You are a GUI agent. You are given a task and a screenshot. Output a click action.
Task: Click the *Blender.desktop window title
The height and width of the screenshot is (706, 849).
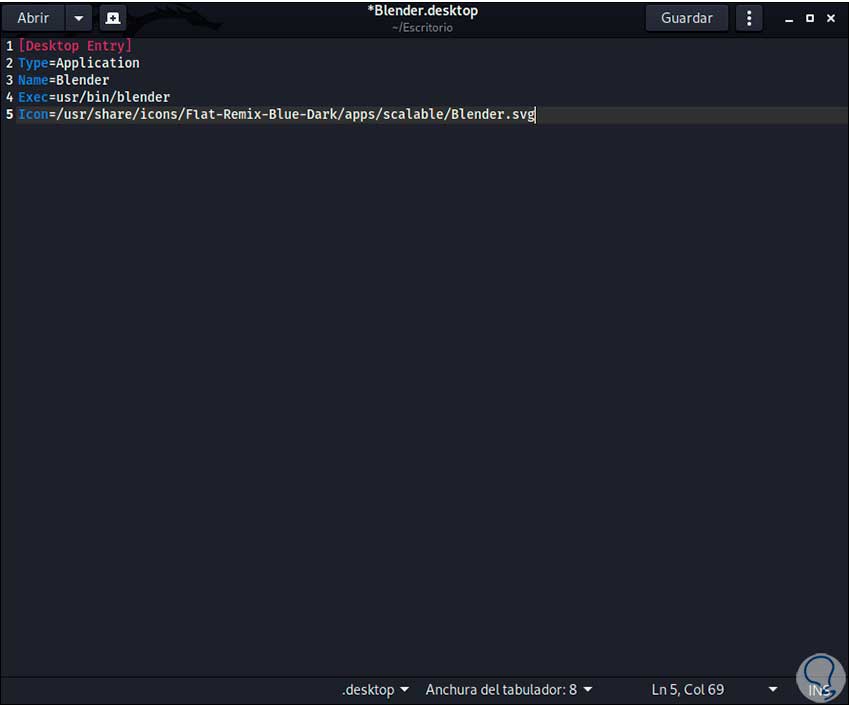click(423, 11)
